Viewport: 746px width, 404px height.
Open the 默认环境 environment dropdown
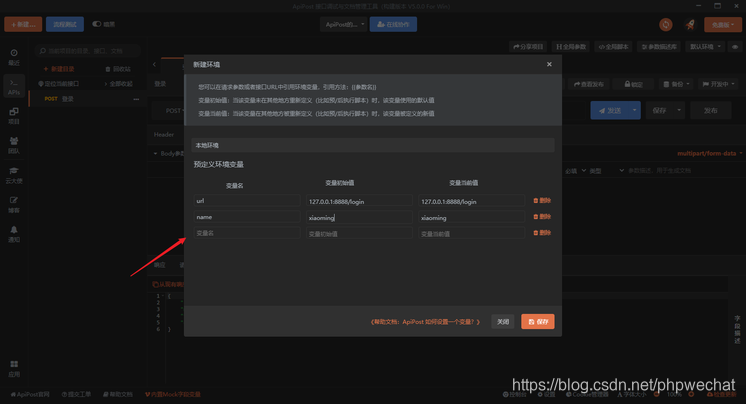(706, 47)
